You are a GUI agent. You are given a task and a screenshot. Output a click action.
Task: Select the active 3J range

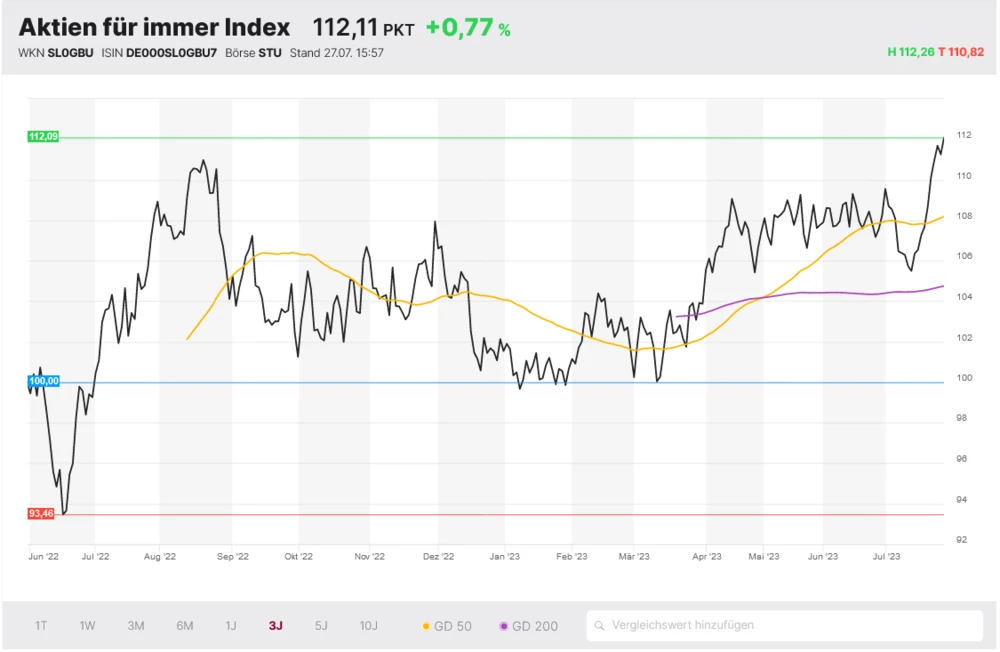pos(275,626)
